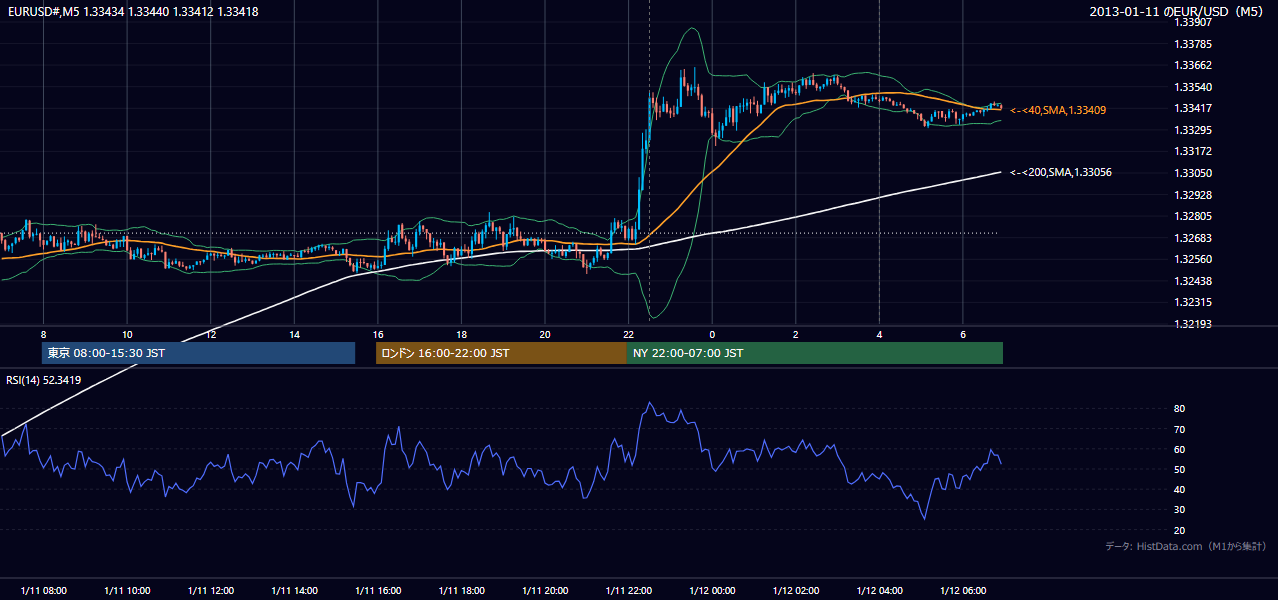Click bottom time label 1/11 16:00
The height and width of the screenshot is (600, 1278).
(378, 591)
